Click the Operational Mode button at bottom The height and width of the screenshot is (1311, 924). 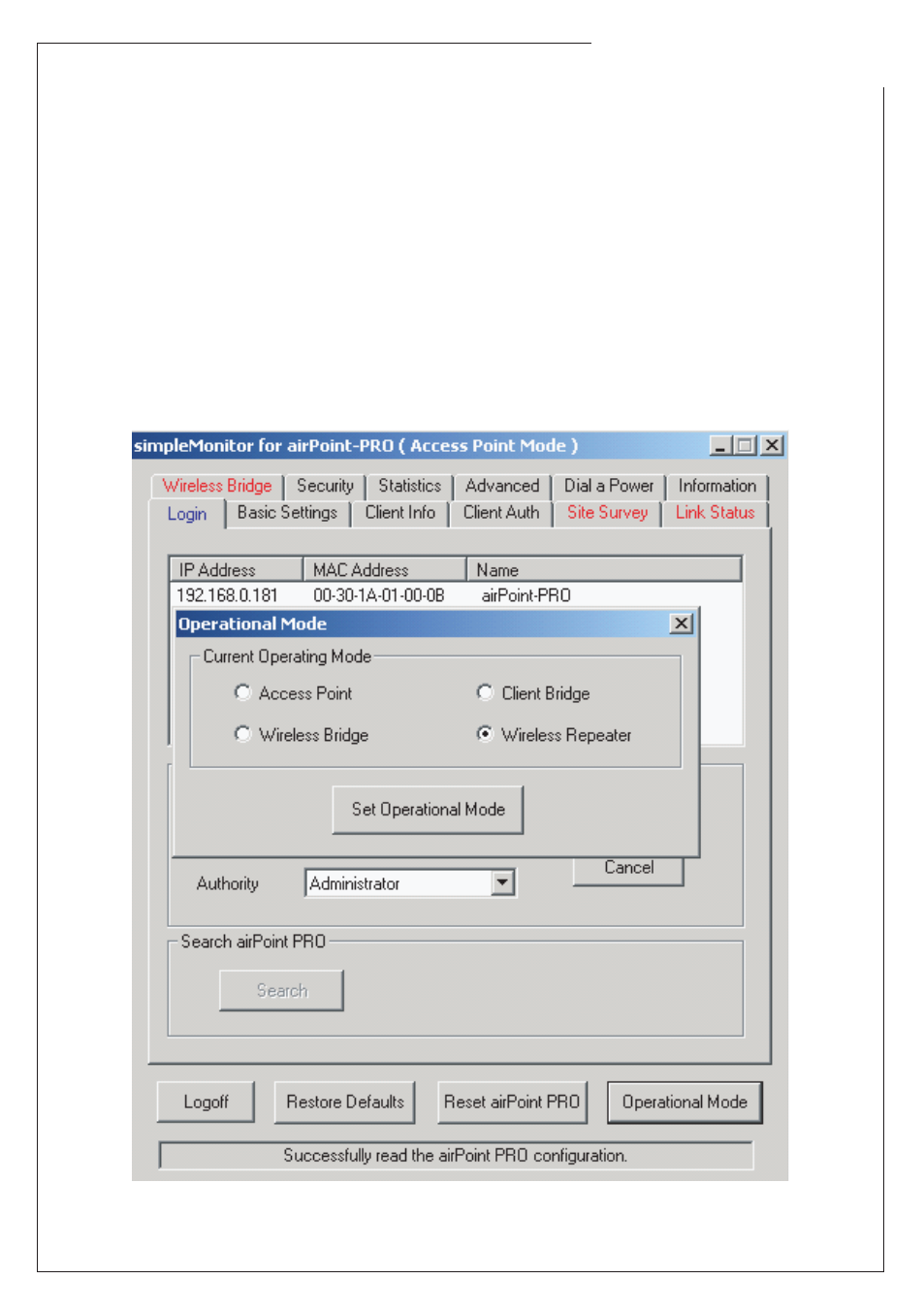point(685,1103)
